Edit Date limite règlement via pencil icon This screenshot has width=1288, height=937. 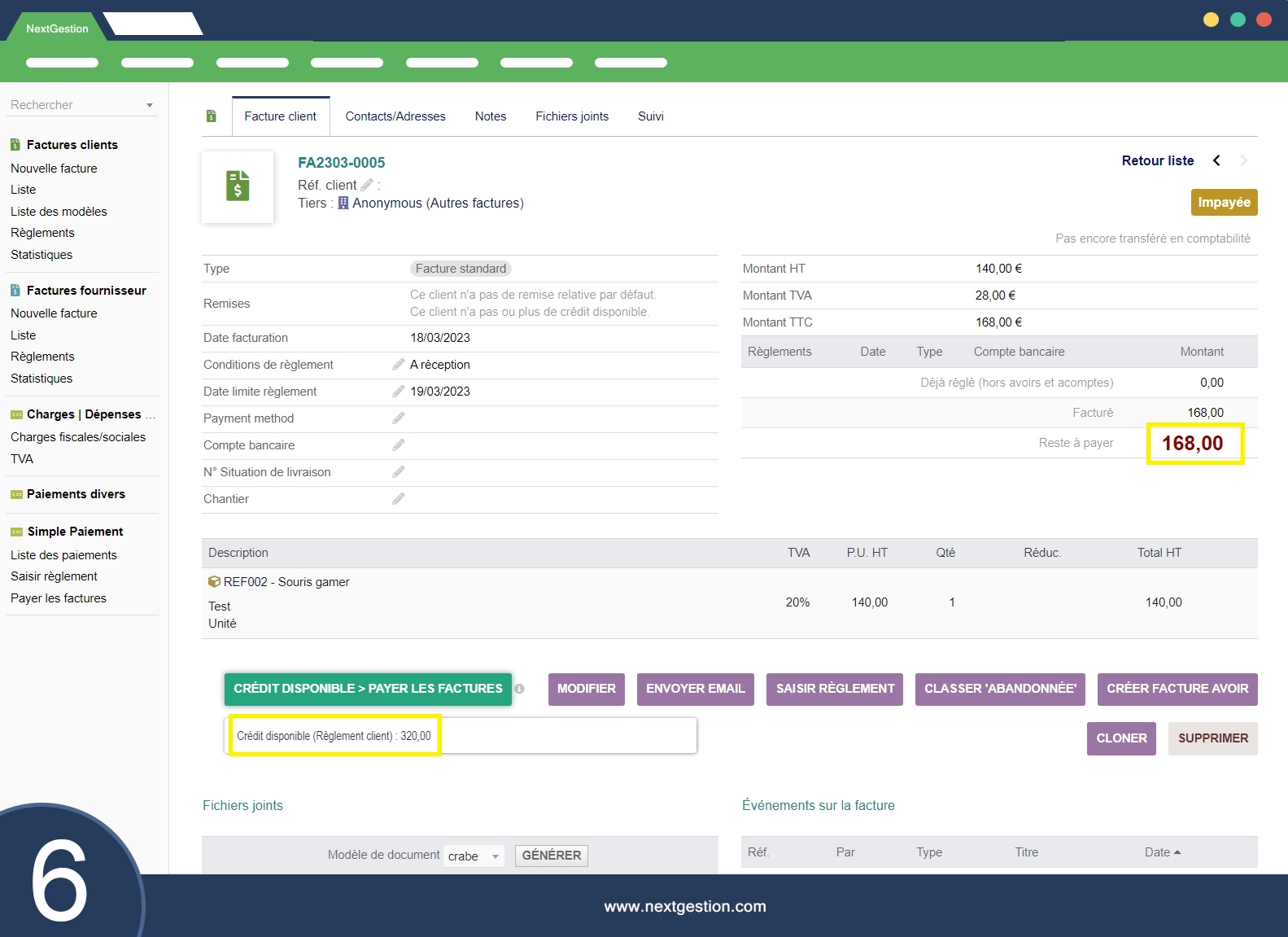point(398,392)
